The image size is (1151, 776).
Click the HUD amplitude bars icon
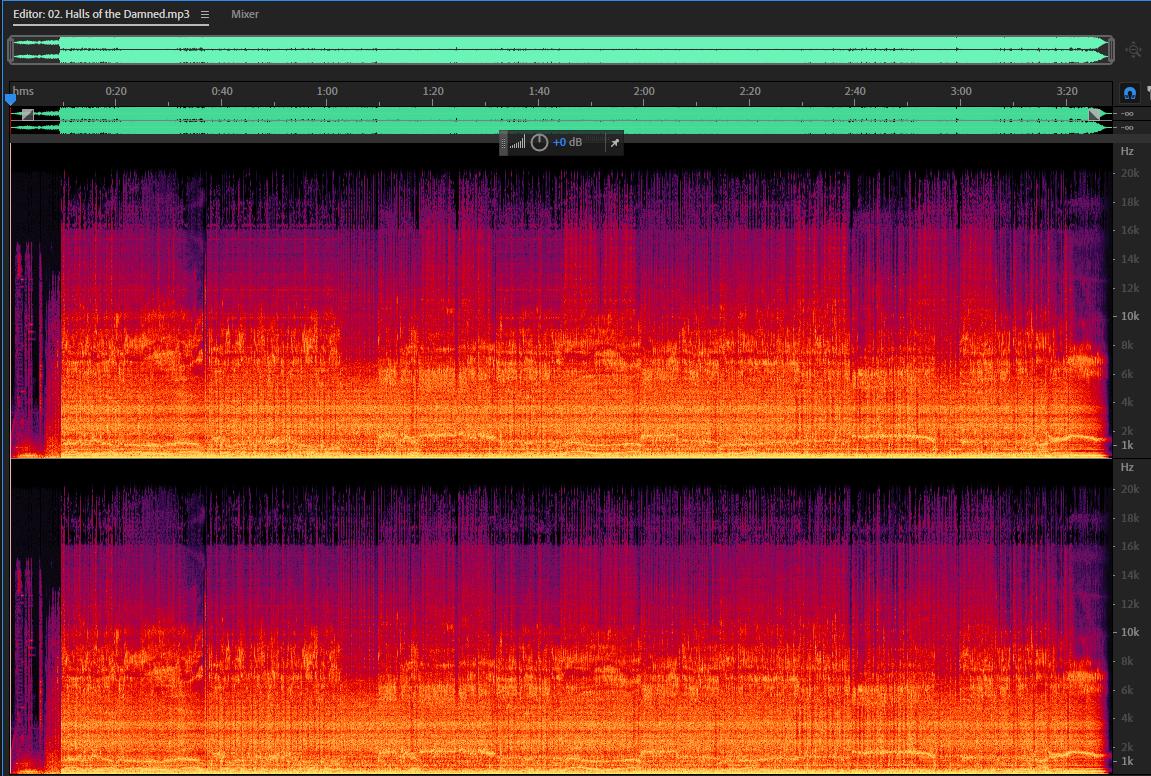point(518,142)
